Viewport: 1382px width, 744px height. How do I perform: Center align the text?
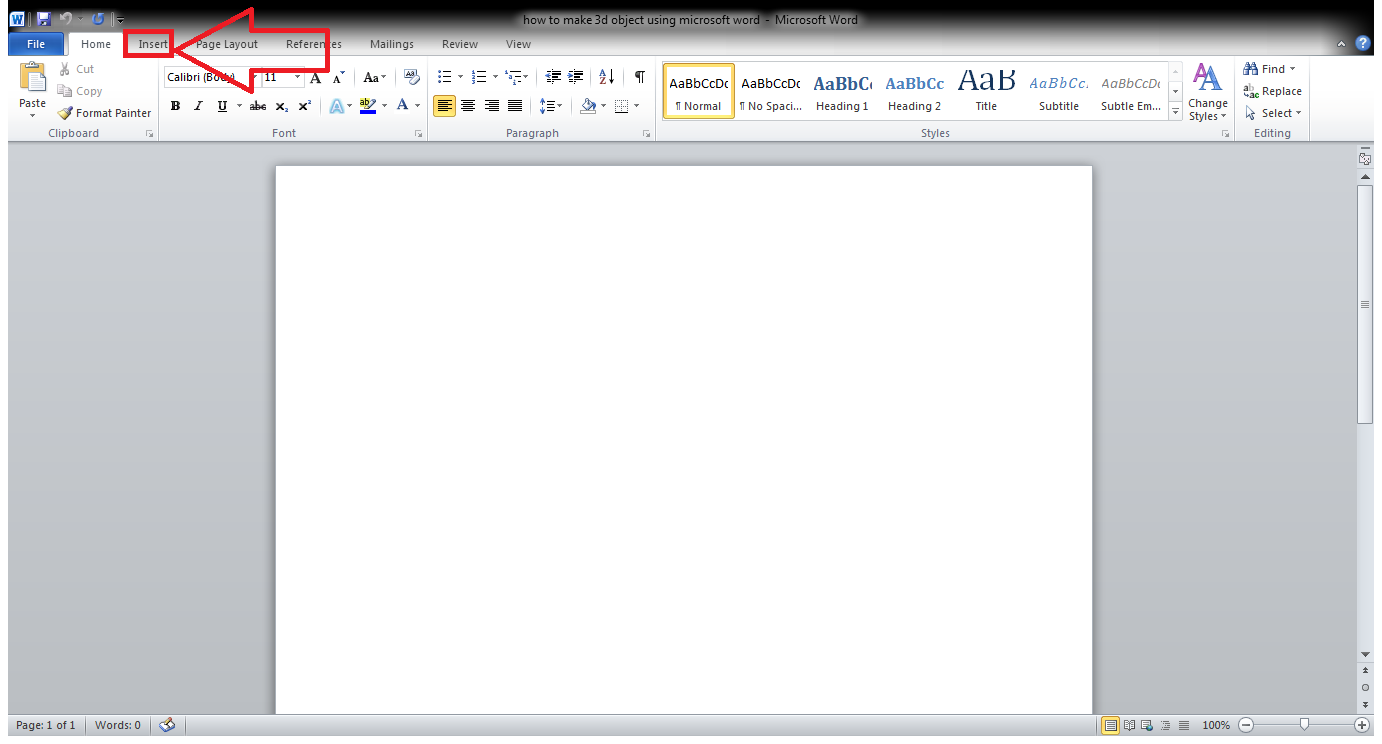pyautogui.click(x=467, y=105)
